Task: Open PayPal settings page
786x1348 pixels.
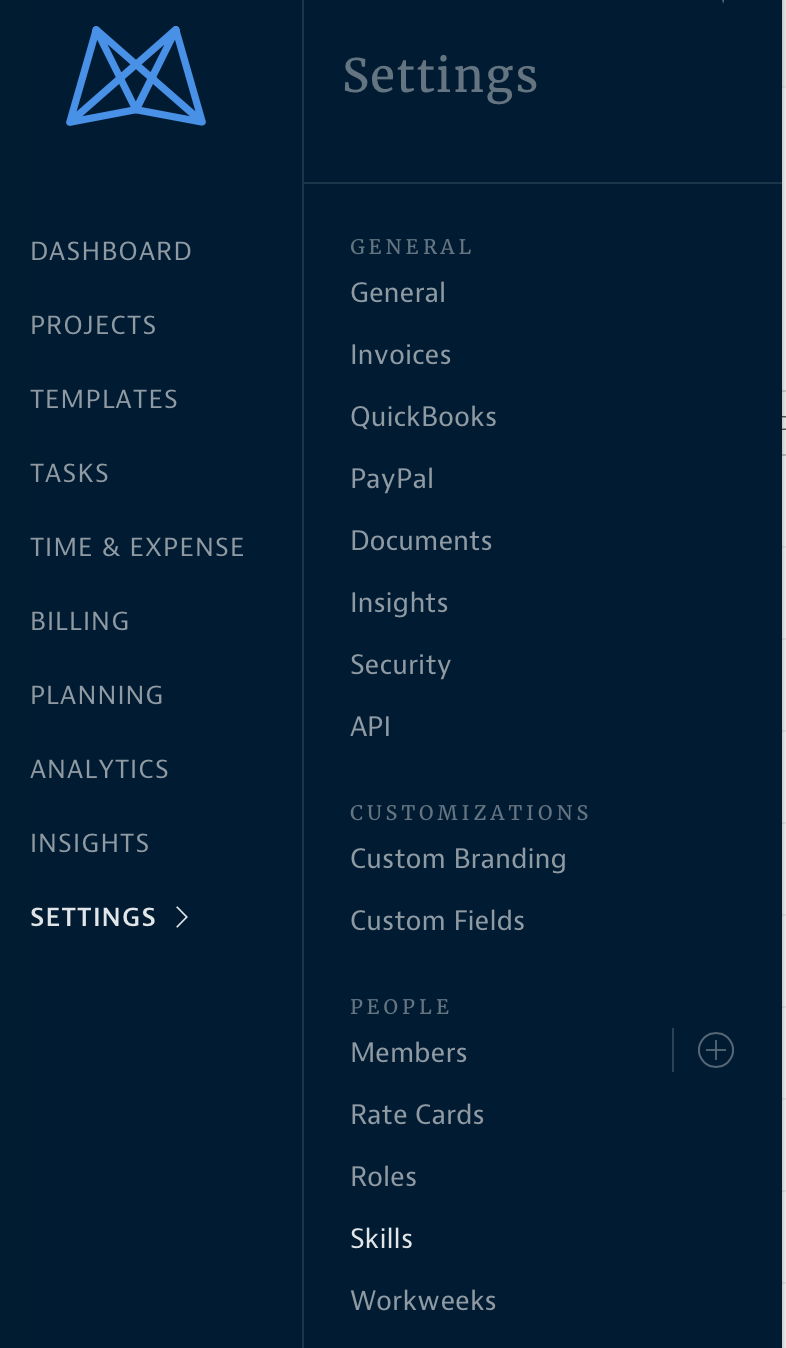Action: pos(392,479)
